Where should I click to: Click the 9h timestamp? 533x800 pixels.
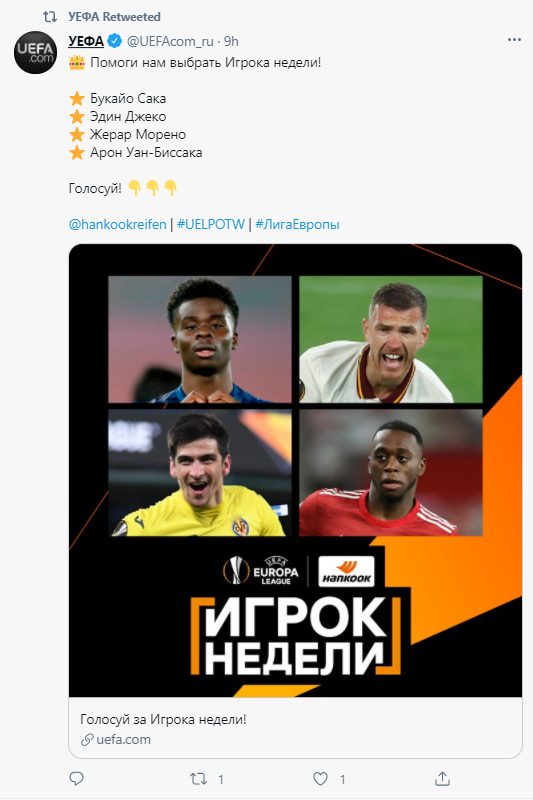pyautogui.click(x=231, y=41)
